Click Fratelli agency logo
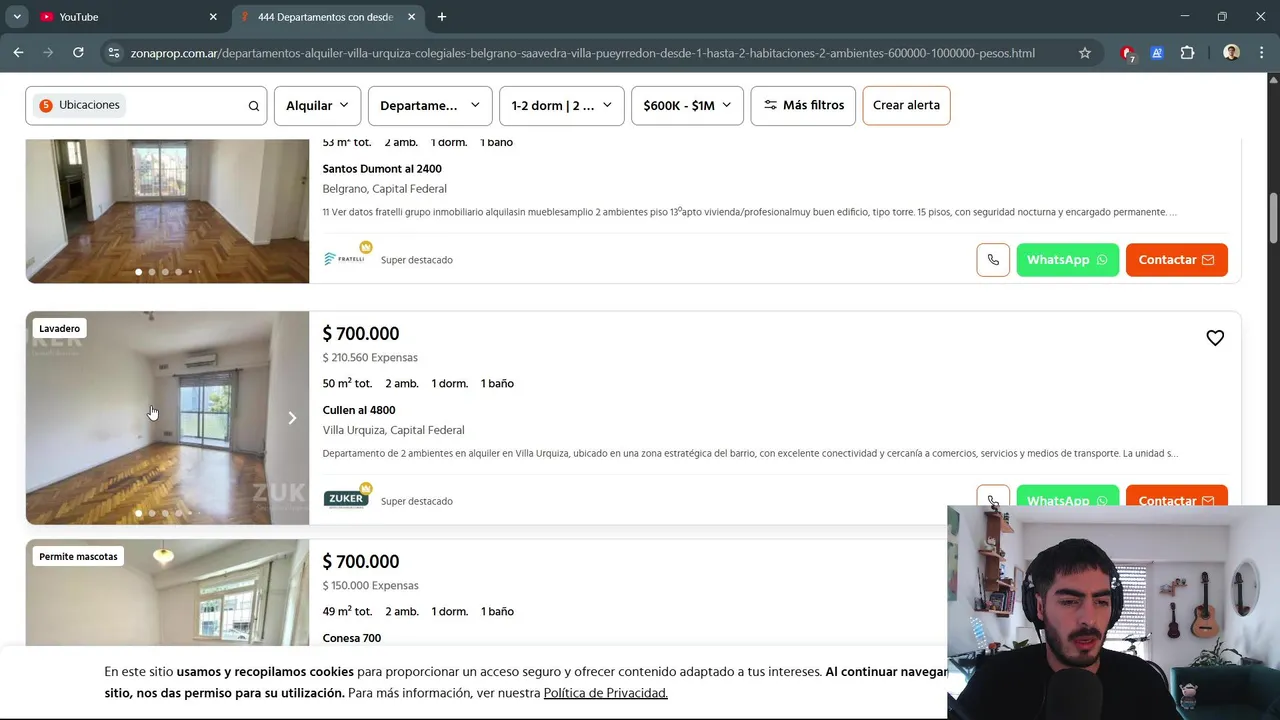This screenshot has width=1280, height=720. click(347, 257)
